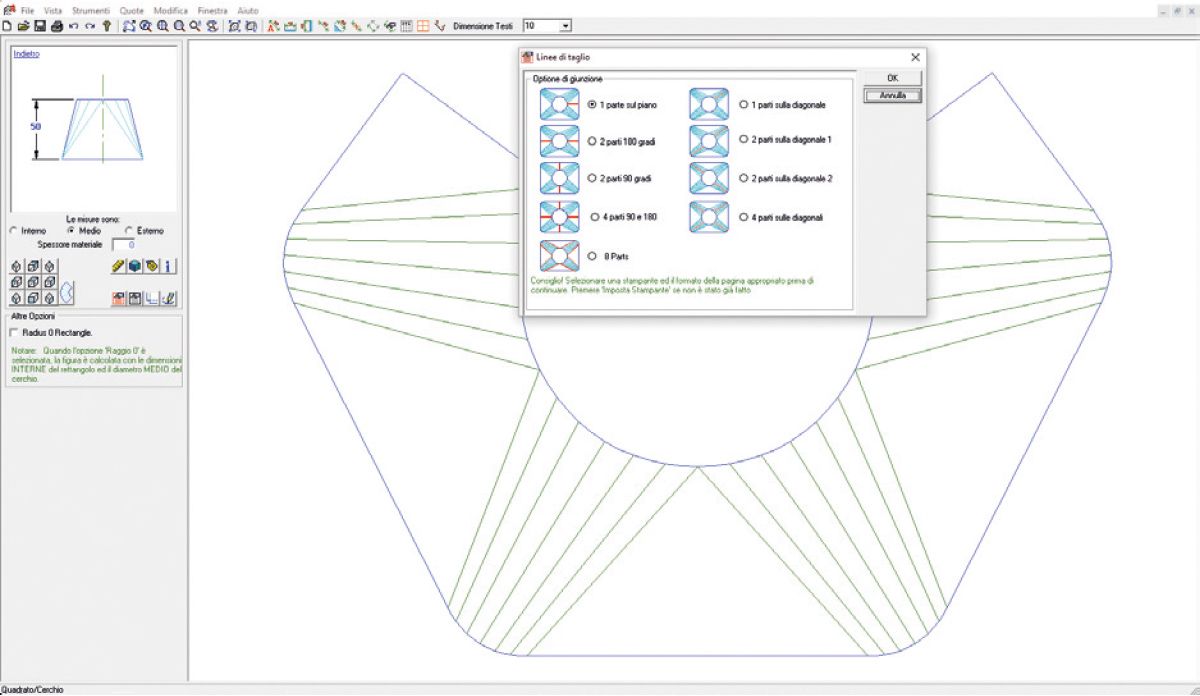This screenshot has width=1200, height=696.
Task: Open the Modifica menu
Action: [x=170, y=10]
